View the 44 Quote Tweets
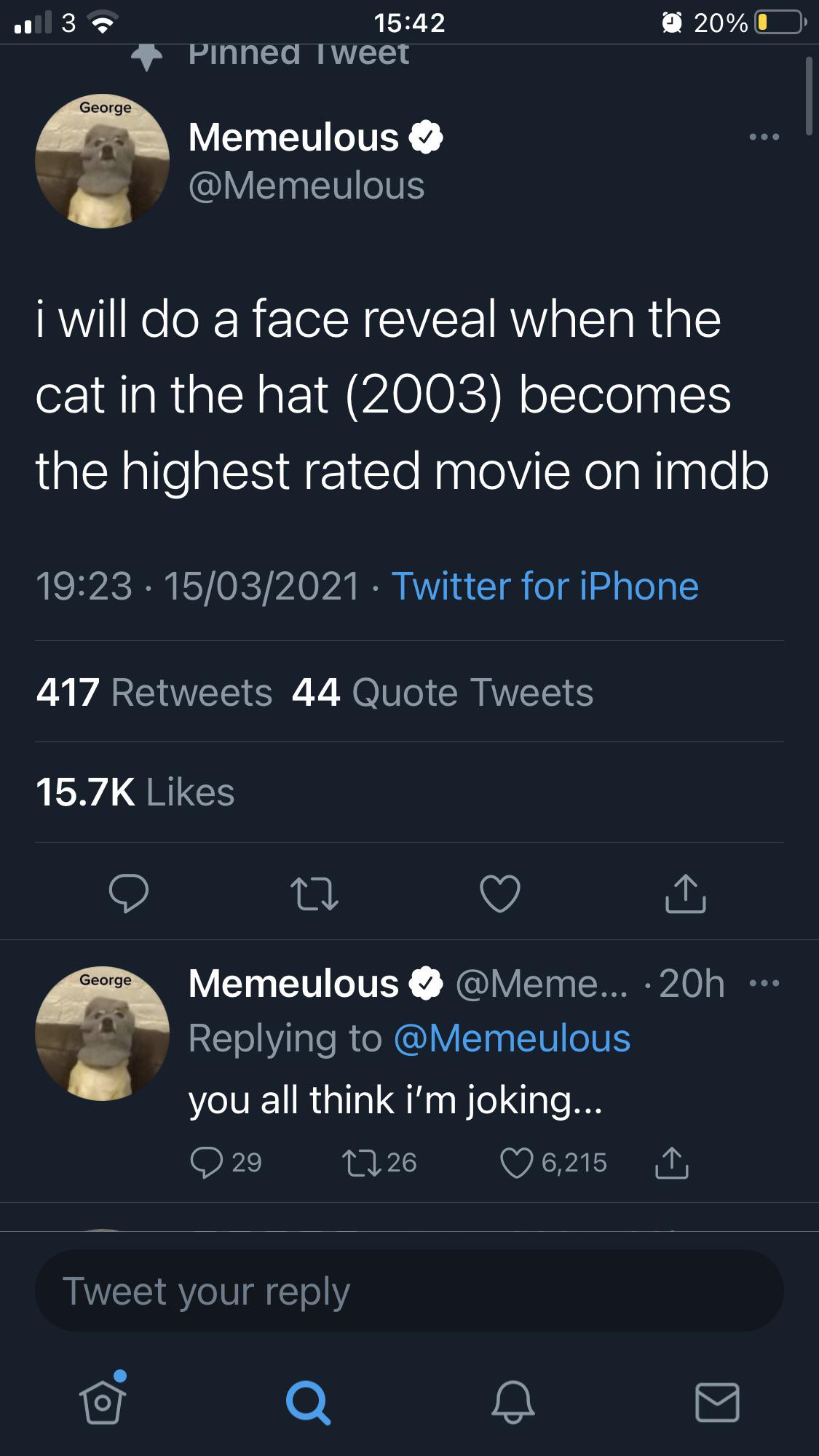819x1456 pixels. point(443,692)
